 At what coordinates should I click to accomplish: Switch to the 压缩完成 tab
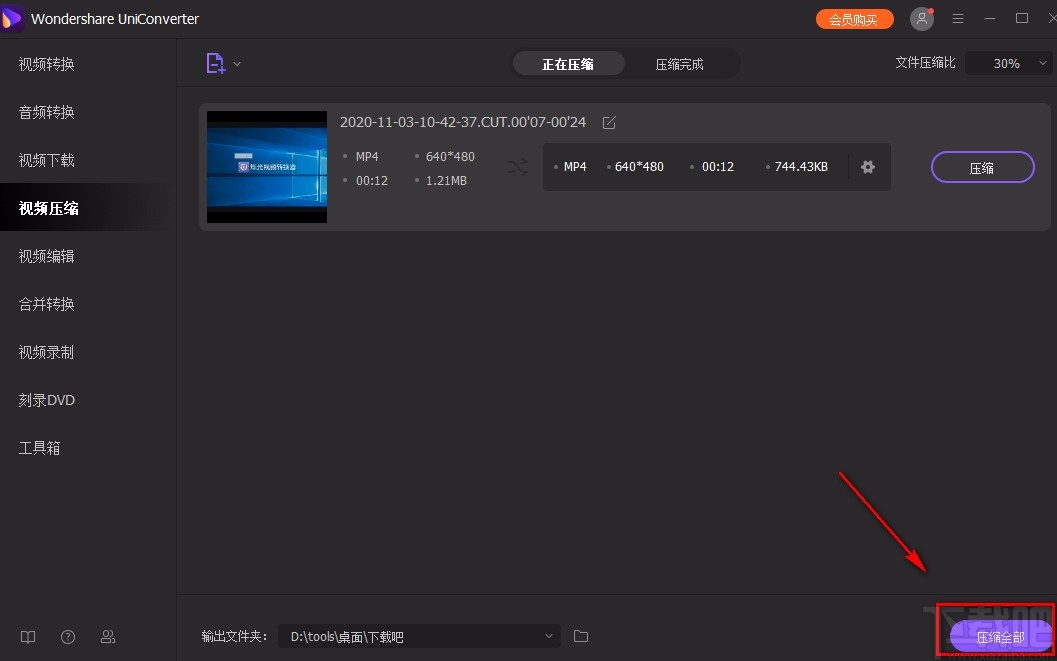[679, 63]
